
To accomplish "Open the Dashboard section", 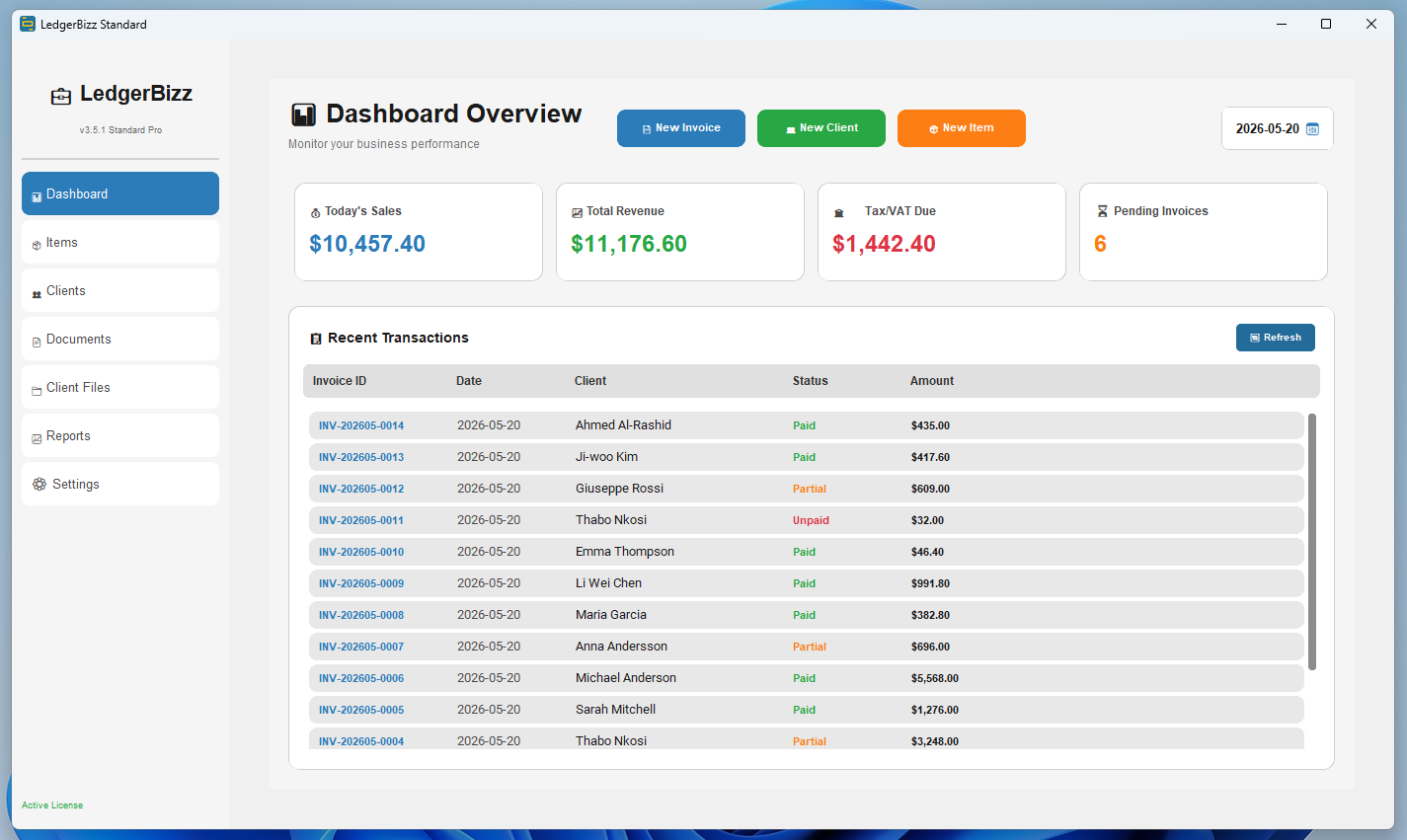I will click(x=120, y=193).
